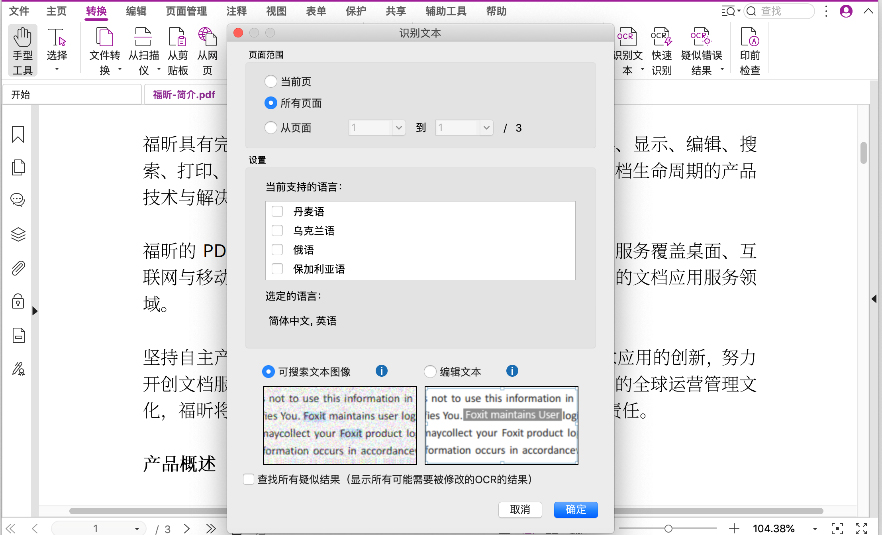
Task: Open the zoom percentage dropdown 104.38%
Action: click(x=815, y=528)
